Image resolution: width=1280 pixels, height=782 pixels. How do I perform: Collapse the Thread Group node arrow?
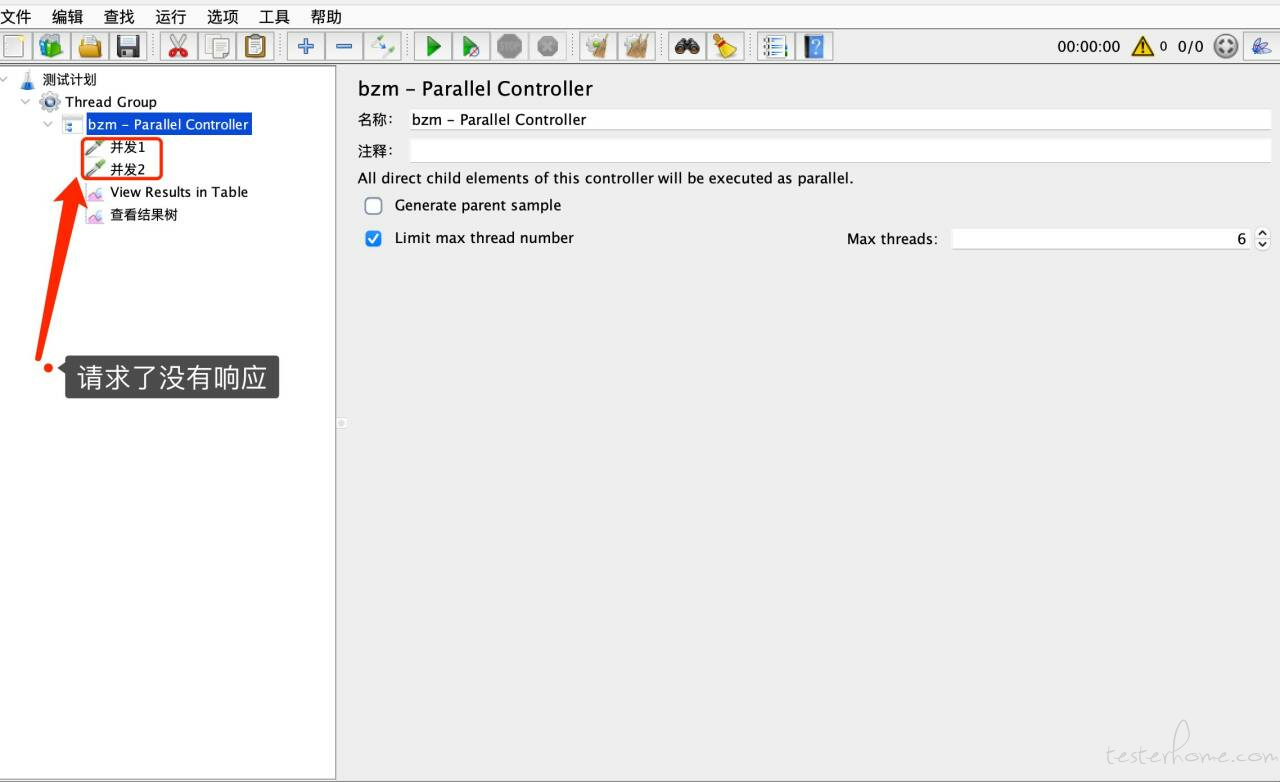(26, 102)
